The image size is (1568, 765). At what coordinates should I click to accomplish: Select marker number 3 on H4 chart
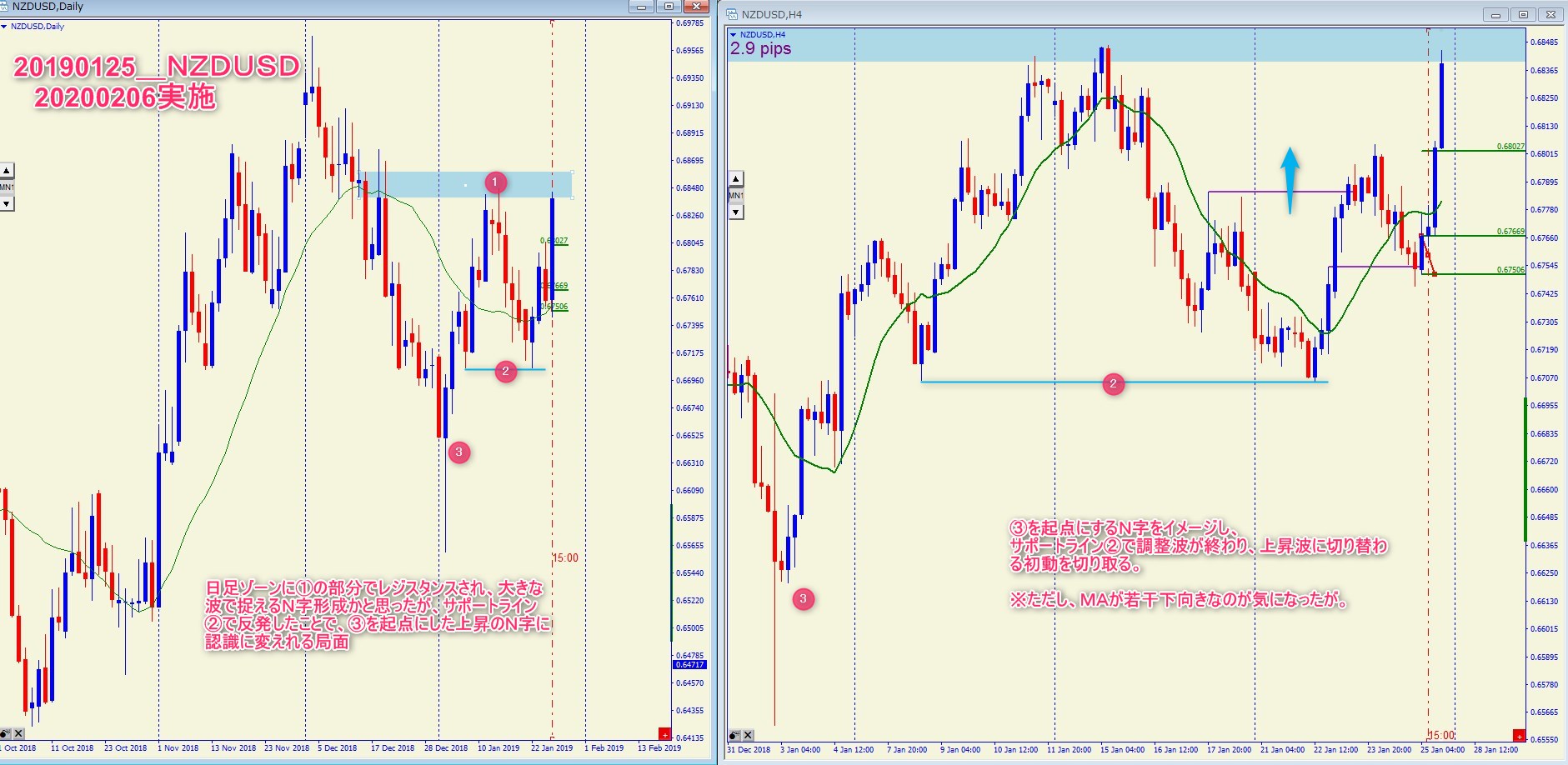click(804, 598)
